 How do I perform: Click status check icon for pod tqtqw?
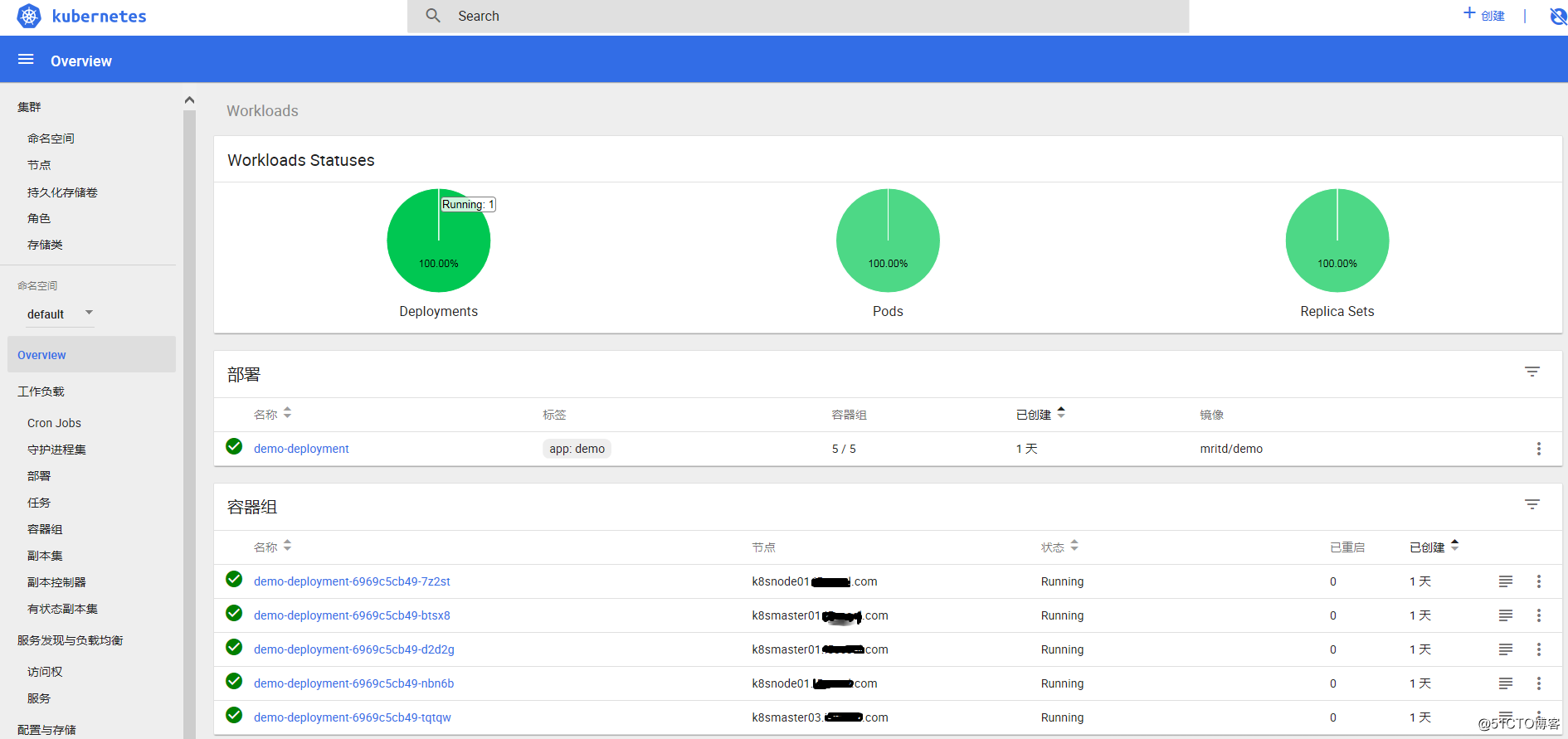[234, 716]
